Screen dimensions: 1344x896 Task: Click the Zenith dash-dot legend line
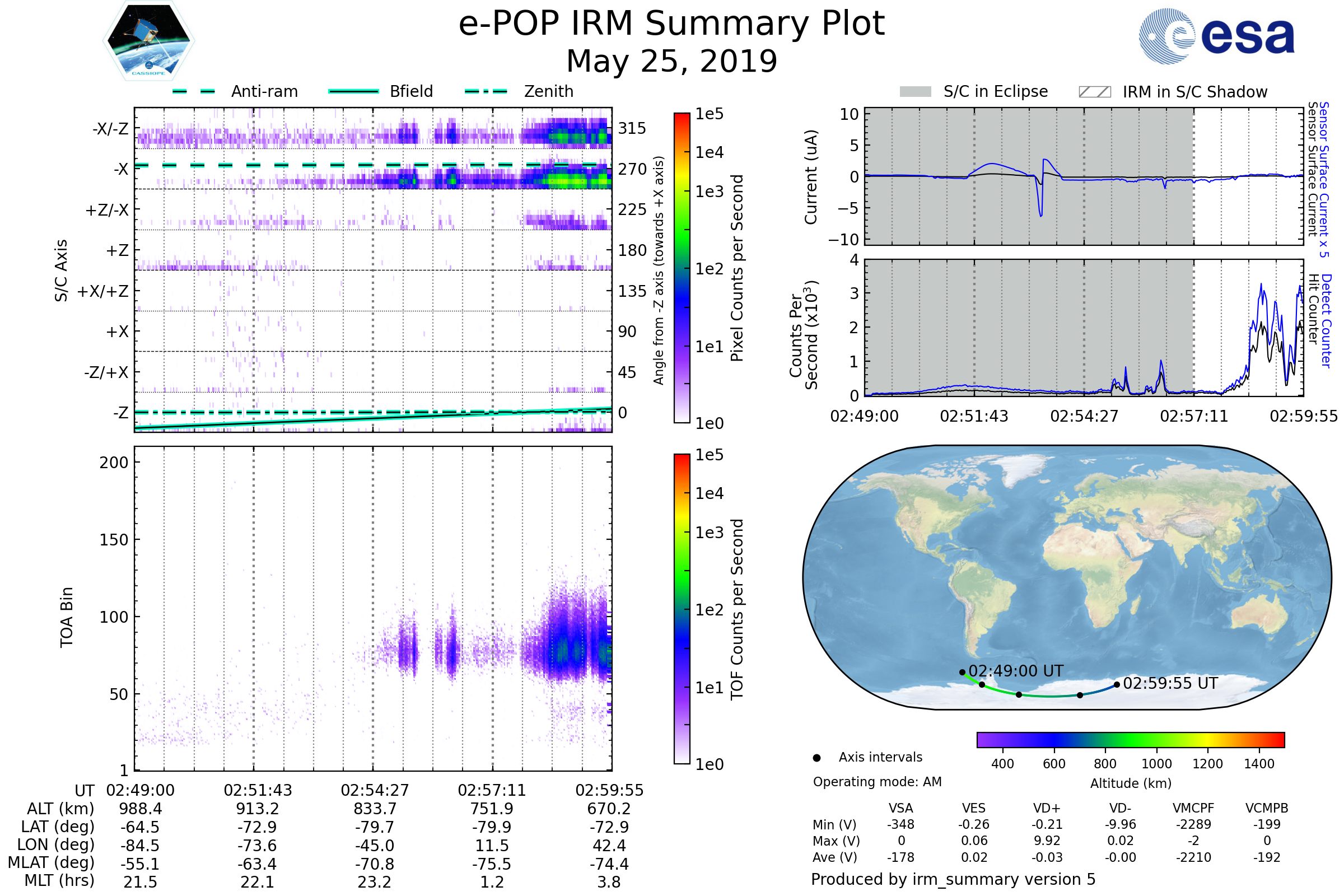pyautogui.click(x=486, y=91)
